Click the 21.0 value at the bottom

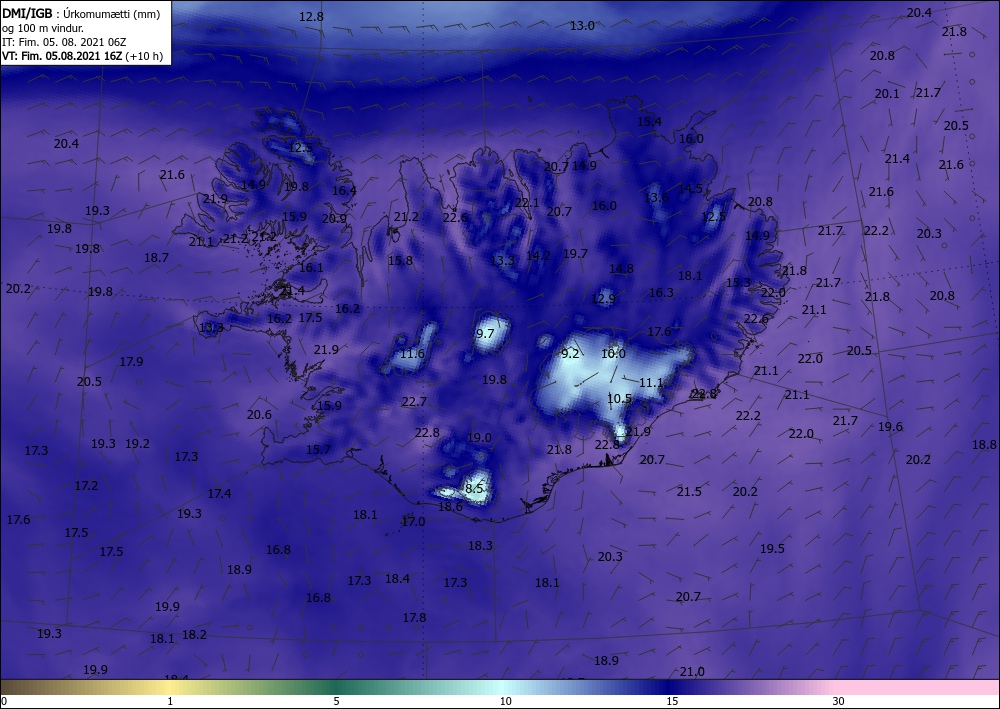tap(692, 671)
